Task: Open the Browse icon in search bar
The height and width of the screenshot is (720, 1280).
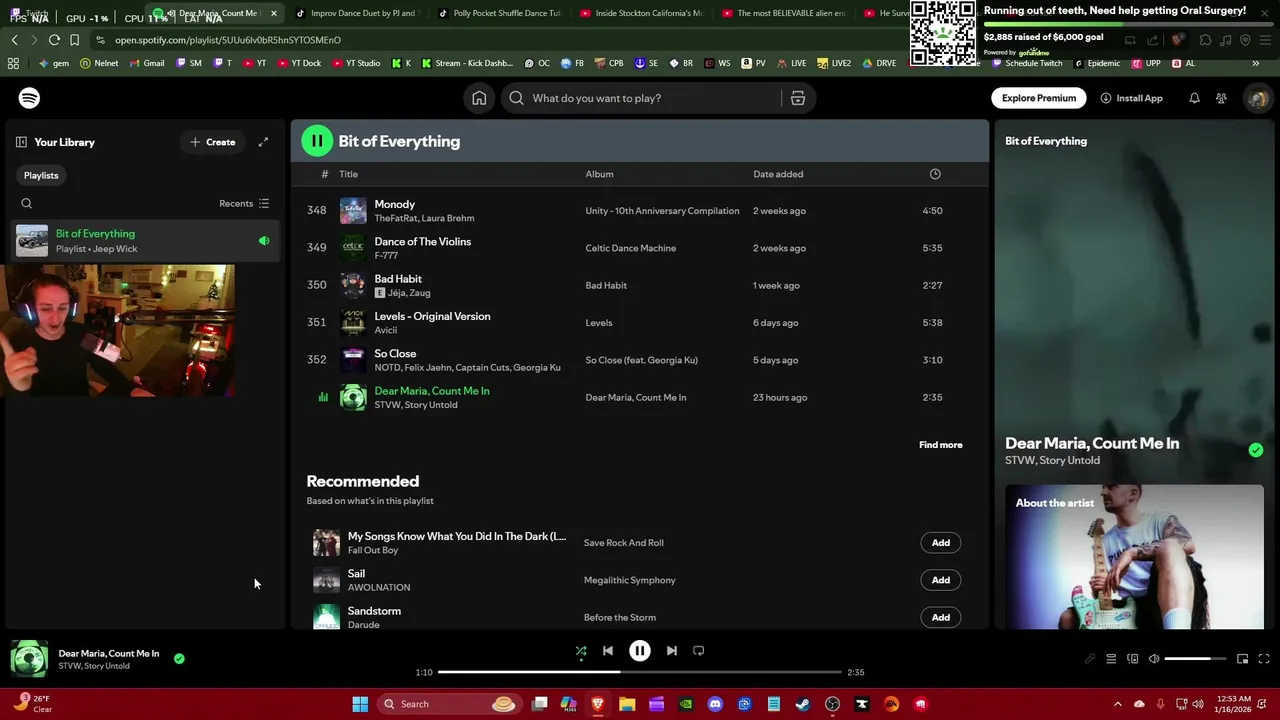Action: coord(798,98)
